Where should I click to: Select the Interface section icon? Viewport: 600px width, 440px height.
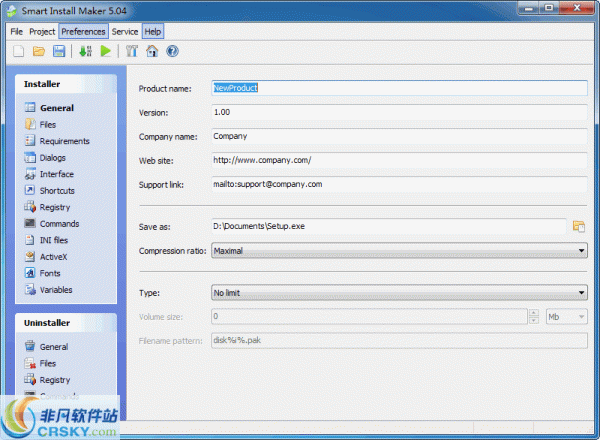[30, 174]
